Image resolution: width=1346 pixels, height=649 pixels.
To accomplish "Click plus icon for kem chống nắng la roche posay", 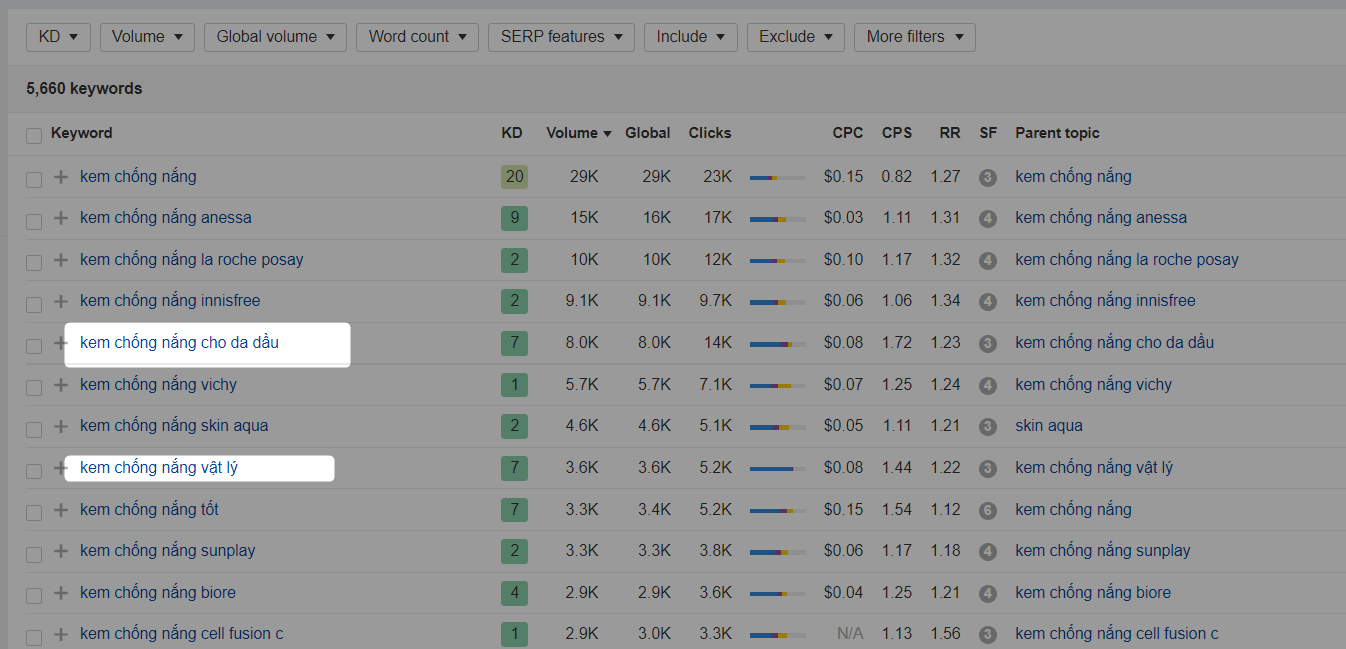I will pyautogui.click(x=61, y=260).
